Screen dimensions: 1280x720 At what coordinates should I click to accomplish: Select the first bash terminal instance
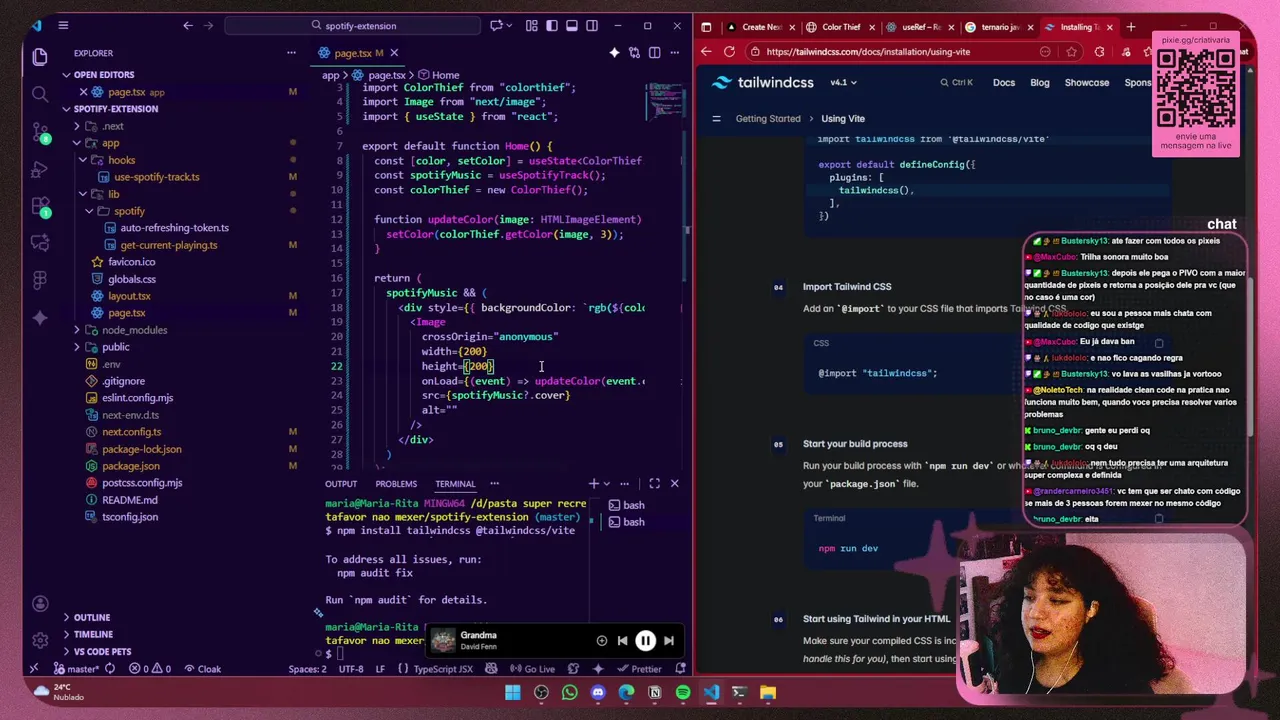(x=633, y=505)
